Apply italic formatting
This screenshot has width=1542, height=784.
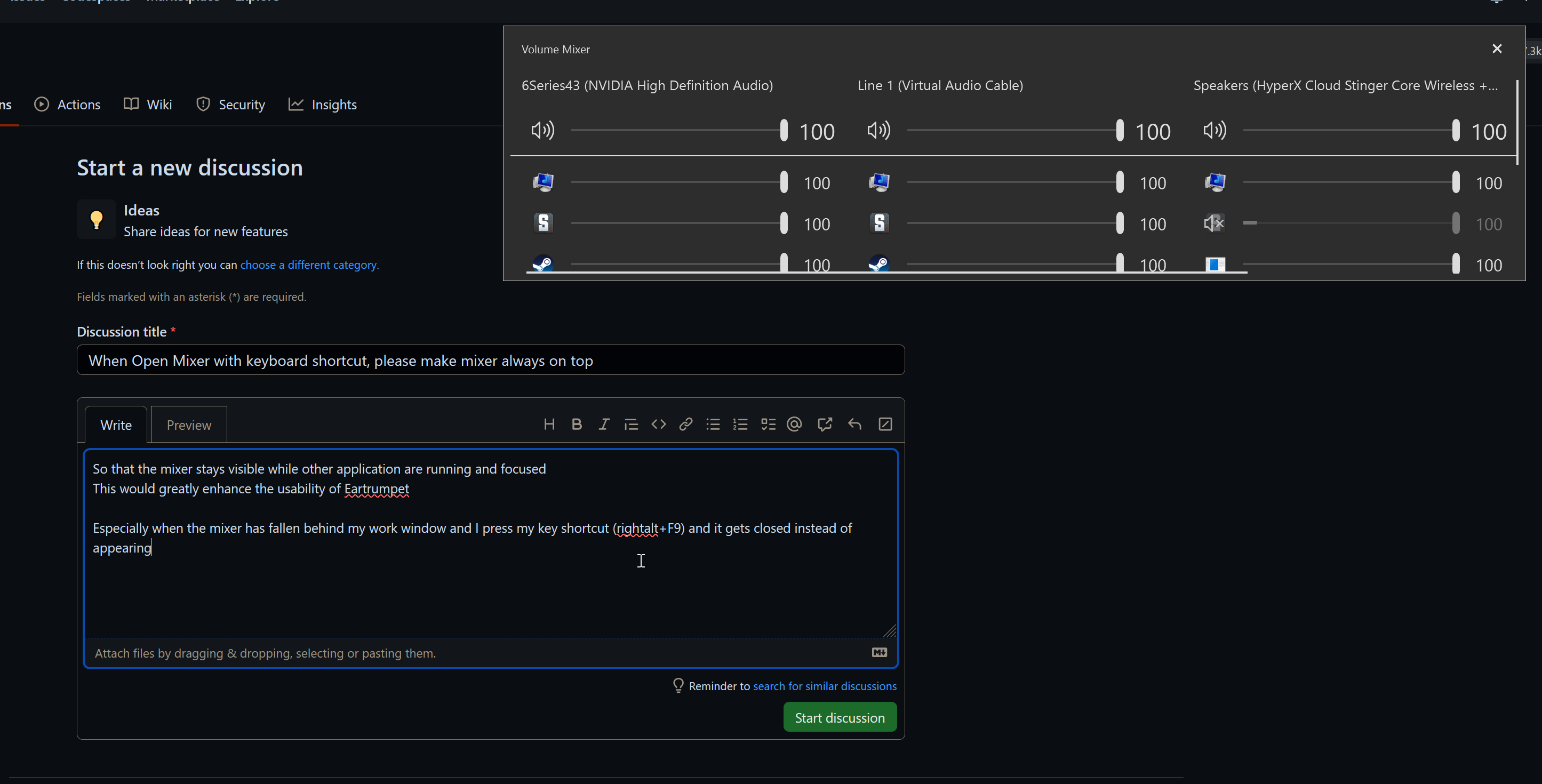[x=604, y=423]
